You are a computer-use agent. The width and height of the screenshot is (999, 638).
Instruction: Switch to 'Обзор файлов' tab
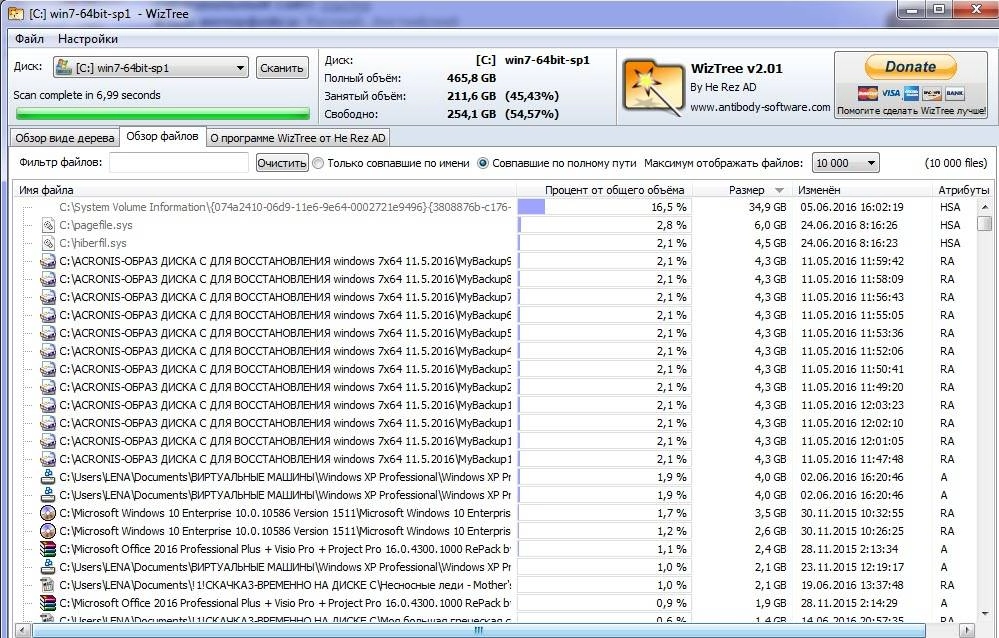point(162,136)
